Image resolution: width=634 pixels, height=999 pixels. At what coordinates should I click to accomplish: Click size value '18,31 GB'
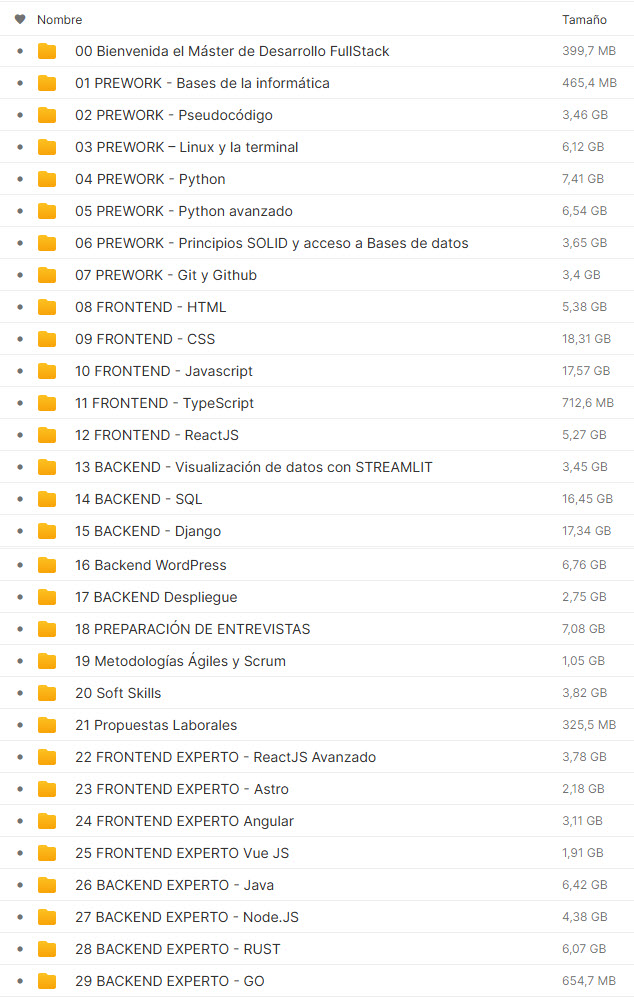pyautogui.click(x=586, y=339)
